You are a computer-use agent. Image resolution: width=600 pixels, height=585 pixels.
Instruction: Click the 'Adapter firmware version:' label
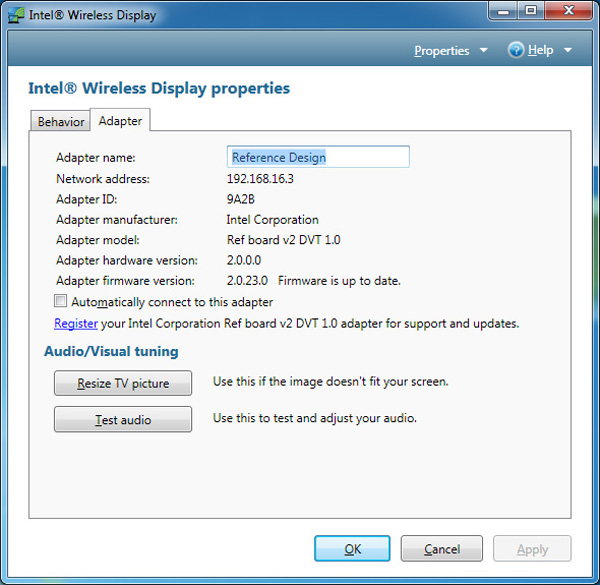point(126,280)
